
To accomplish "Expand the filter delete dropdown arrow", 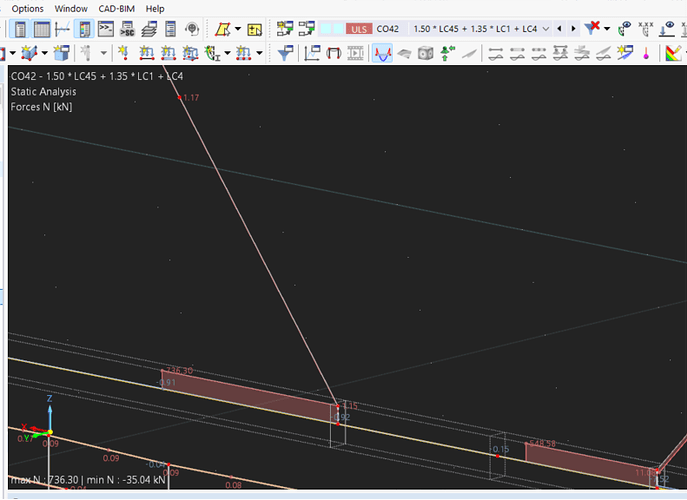I will pyautogui.click(x=607, y=29).
